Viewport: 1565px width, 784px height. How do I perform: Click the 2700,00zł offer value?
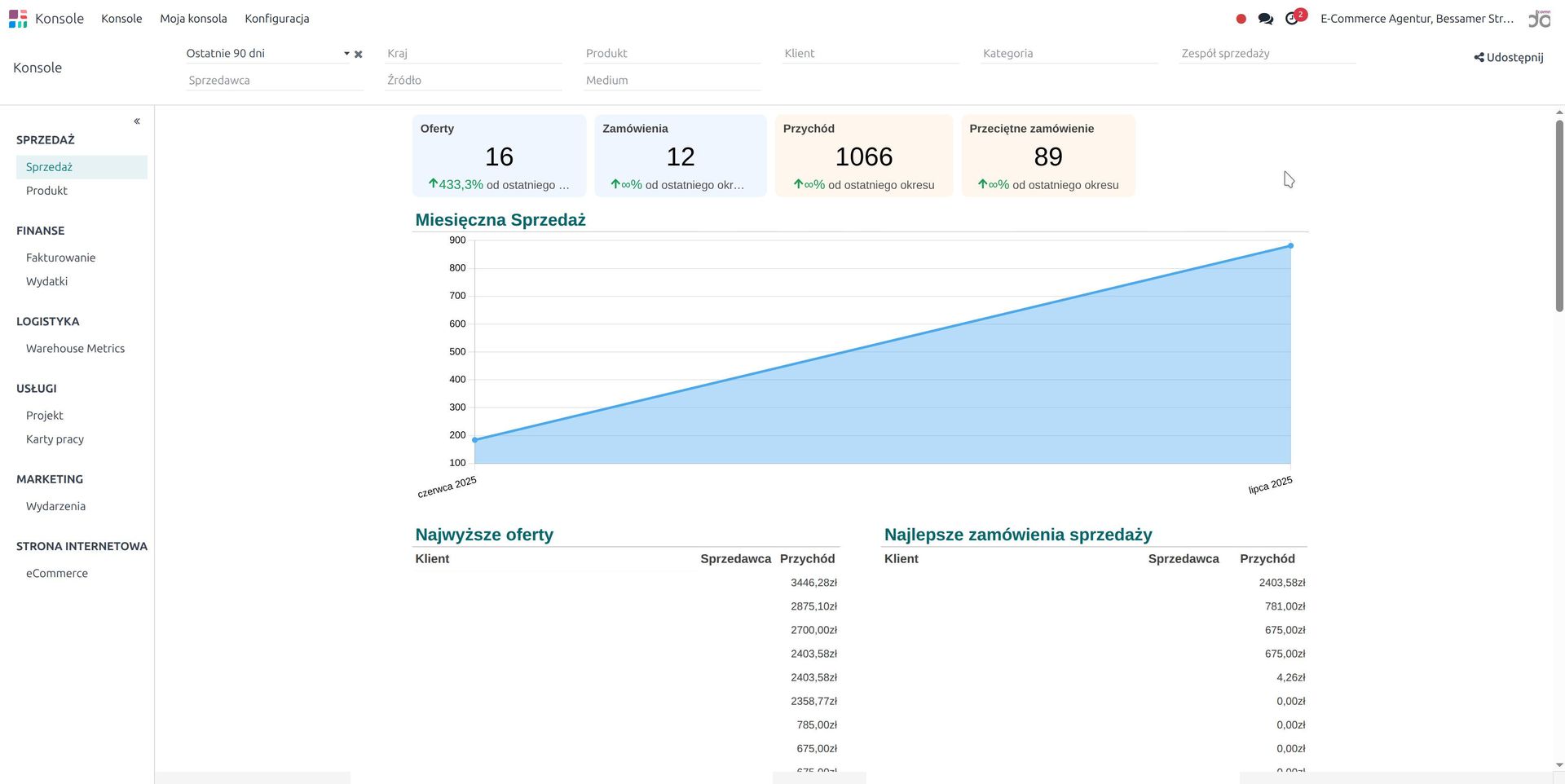coord(813,630)
